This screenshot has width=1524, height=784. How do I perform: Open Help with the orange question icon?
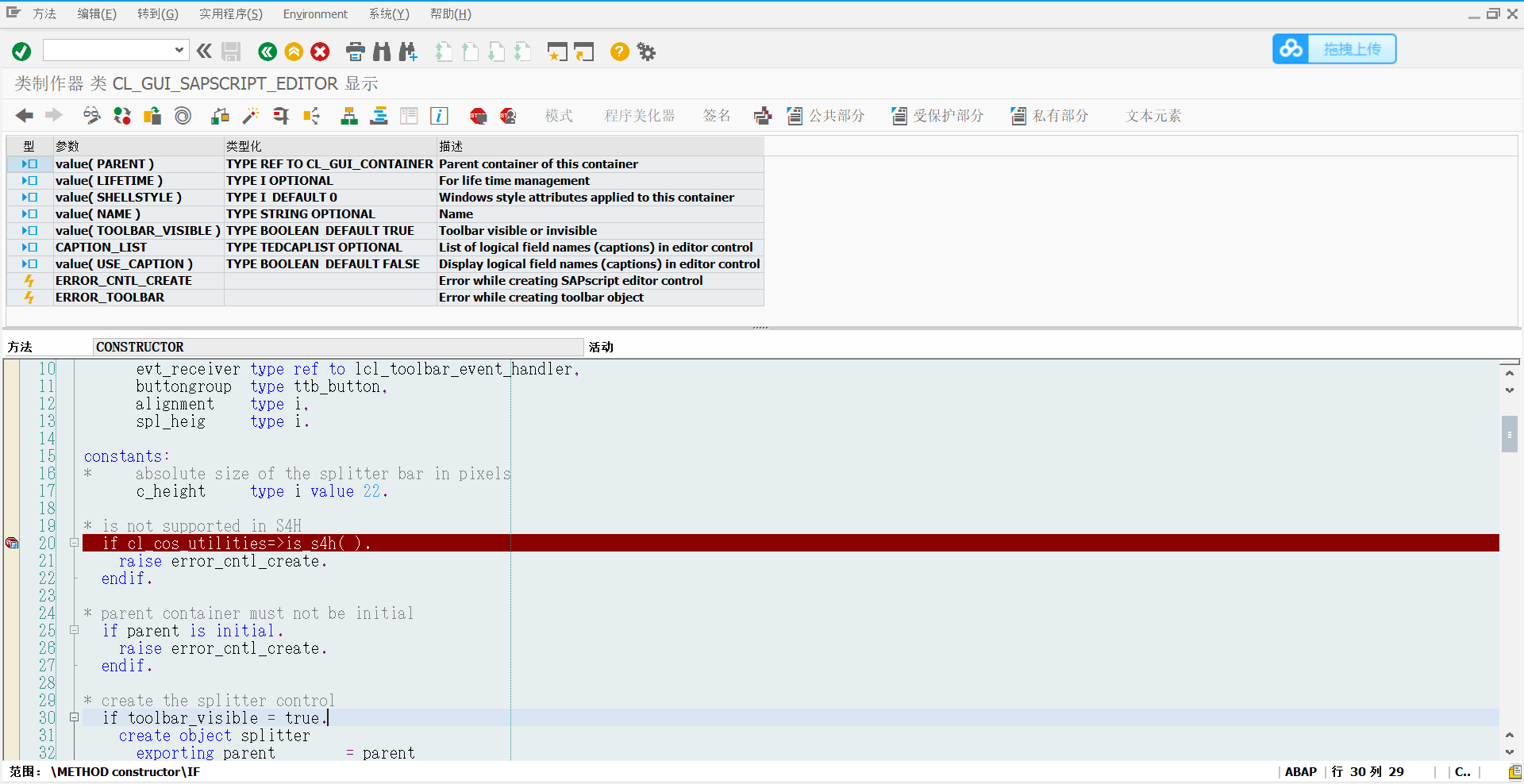[620, 52]
